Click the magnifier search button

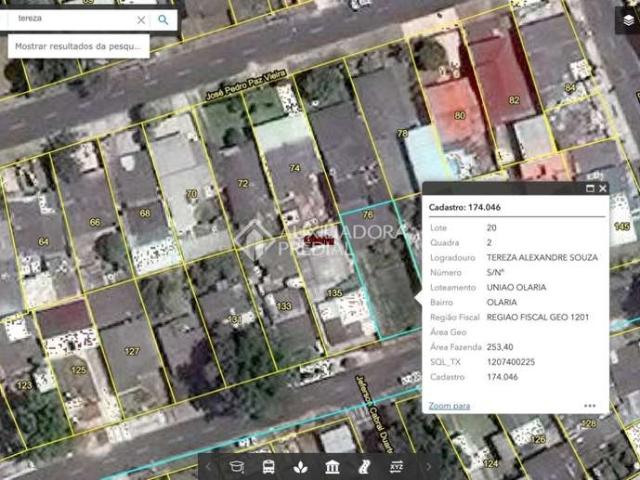click(x=163, y=20)
